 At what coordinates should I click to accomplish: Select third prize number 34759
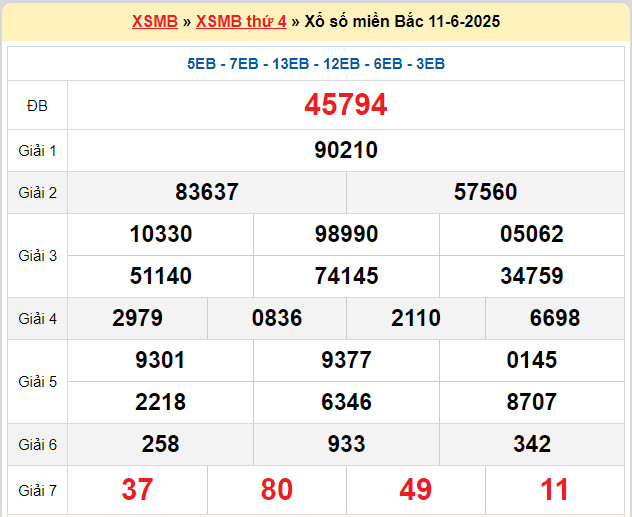[x=532, y=276]
